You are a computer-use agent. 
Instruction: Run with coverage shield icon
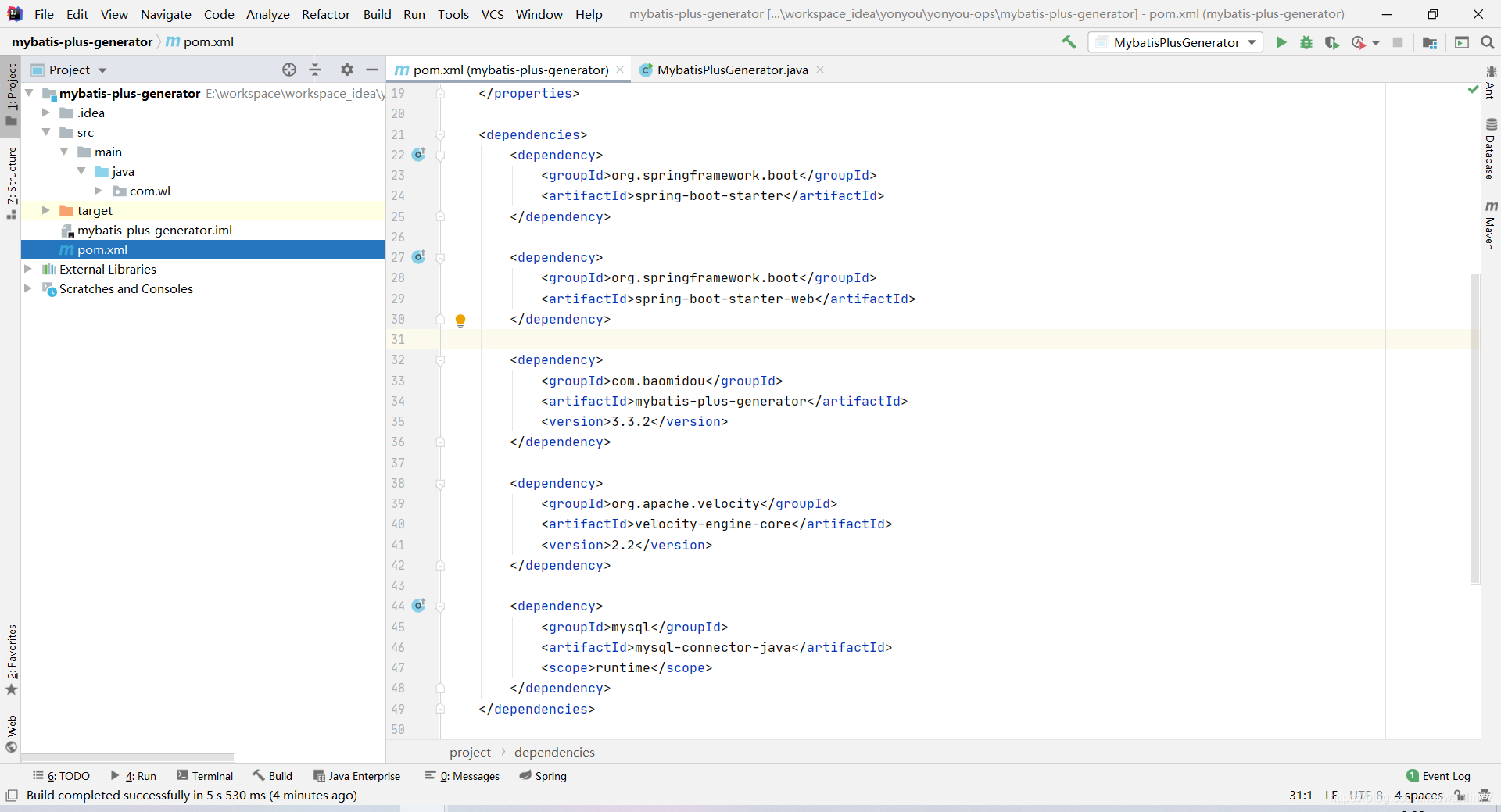(1331, 42)
